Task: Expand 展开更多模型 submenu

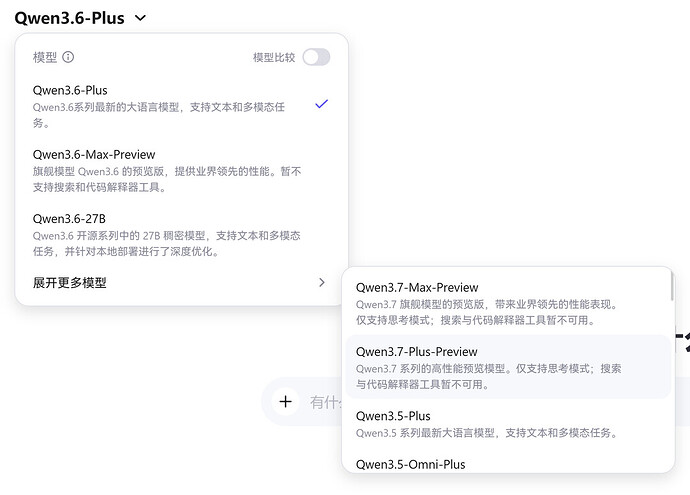Action: point(181,282)
